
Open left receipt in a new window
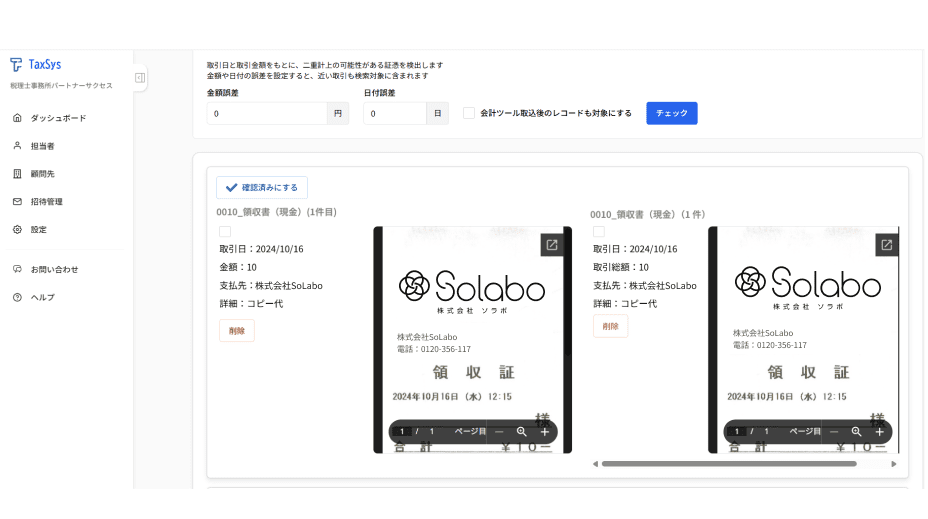[x=551, y=245]
